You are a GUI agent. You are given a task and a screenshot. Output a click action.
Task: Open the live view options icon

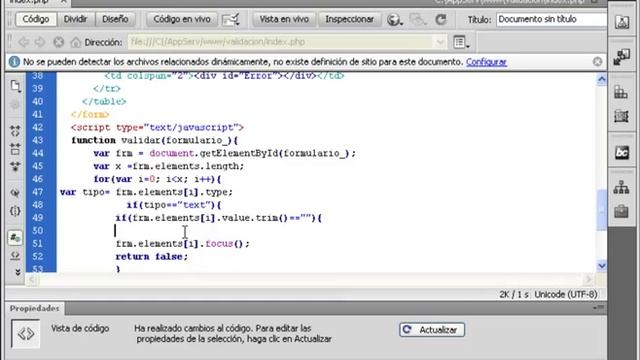coord(231,19)
